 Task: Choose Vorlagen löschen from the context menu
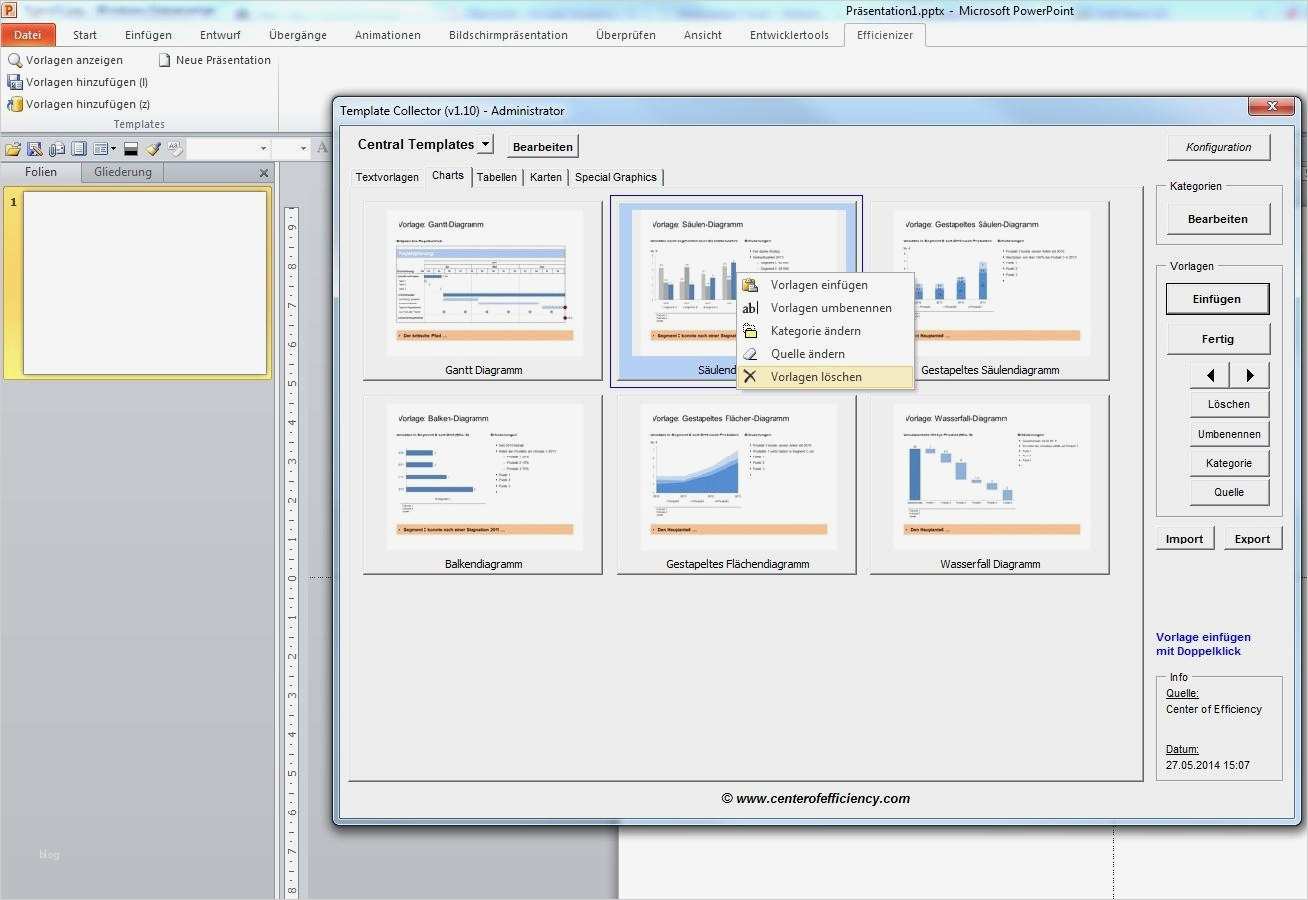pyautogui.click(x=825, y=377)
